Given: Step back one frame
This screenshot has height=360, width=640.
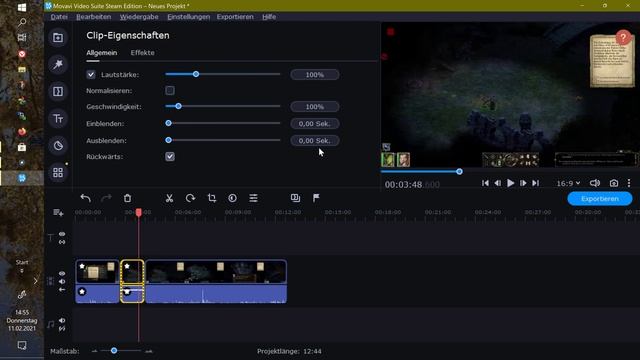Looking at the screenshot, I should 498,183.
